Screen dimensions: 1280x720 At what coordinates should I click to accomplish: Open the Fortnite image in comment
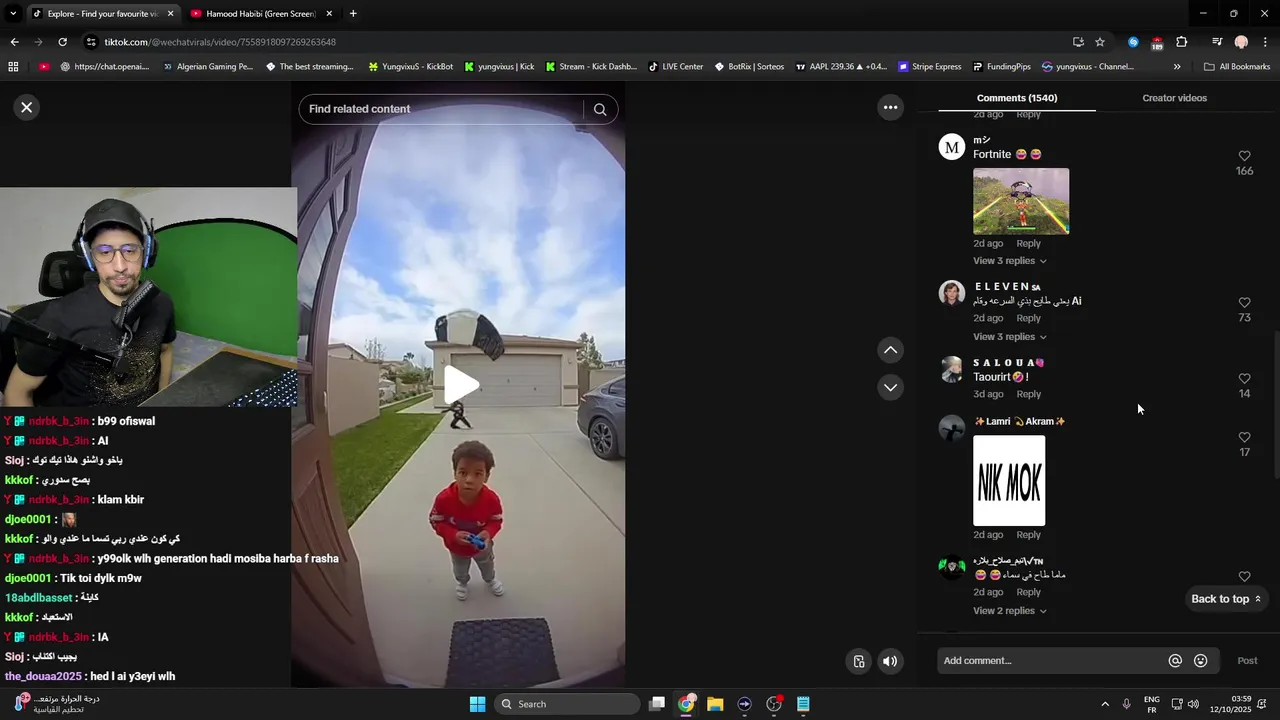(1021, 201)
